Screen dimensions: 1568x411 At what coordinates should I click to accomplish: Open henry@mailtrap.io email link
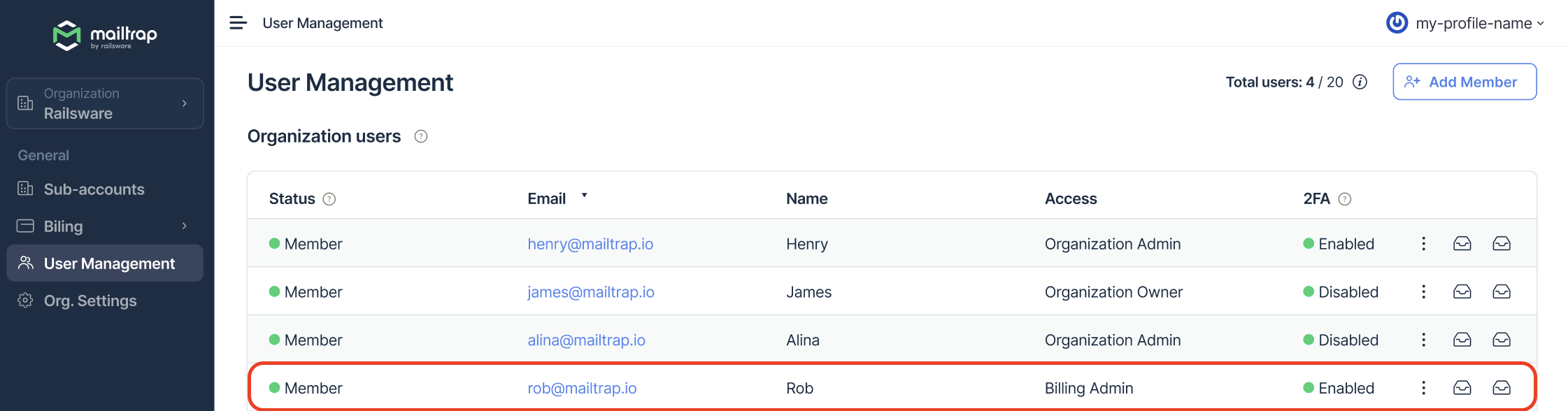(590, 244)
